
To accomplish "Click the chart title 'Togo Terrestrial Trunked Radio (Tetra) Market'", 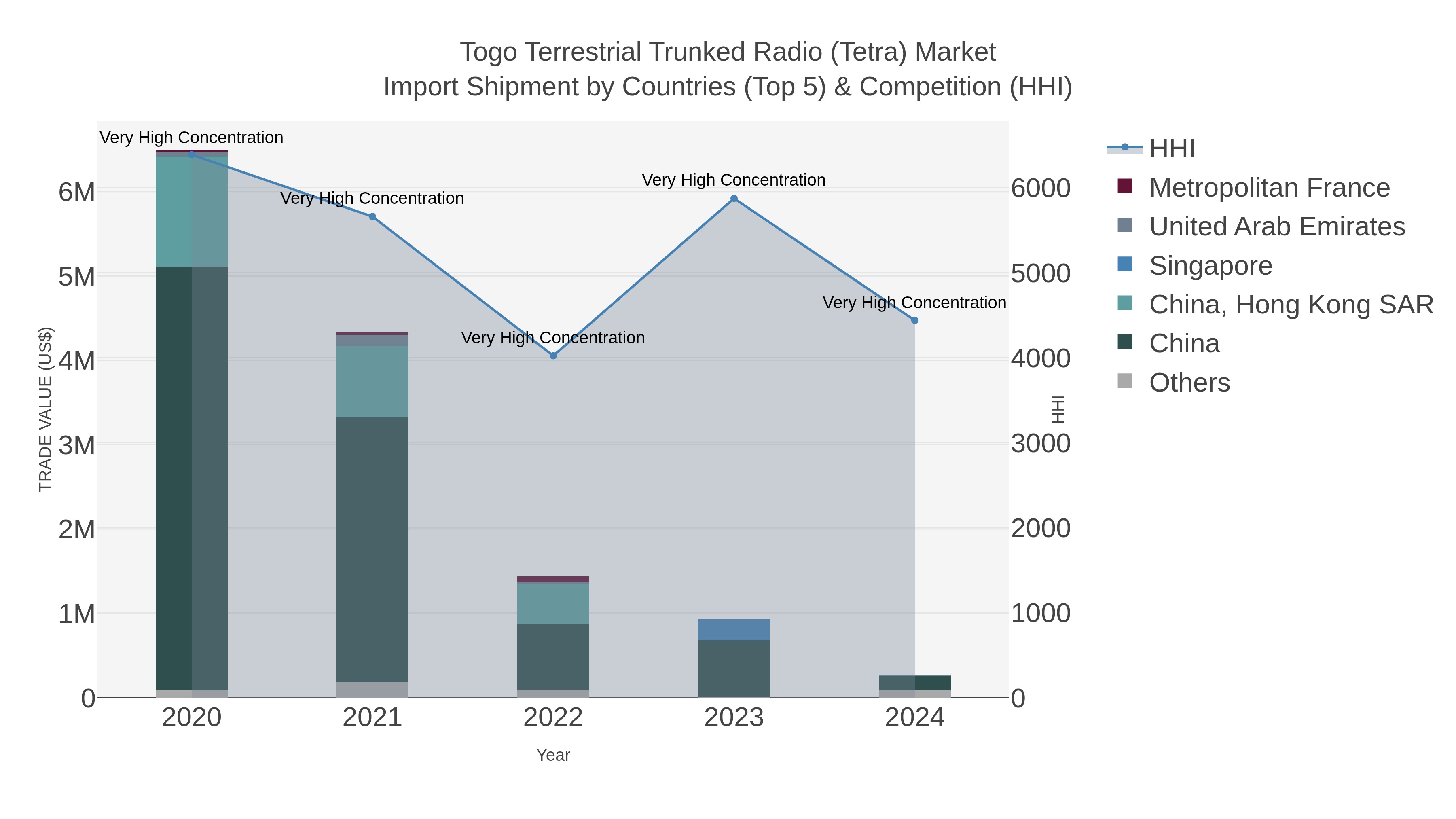I will 728,53.
